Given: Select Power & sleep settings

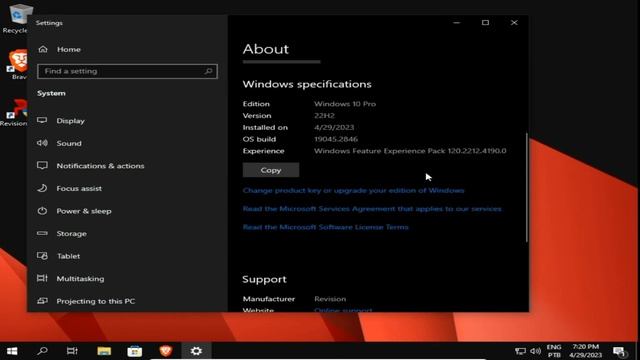Looking at the screenshot, I should pos(84,211).
